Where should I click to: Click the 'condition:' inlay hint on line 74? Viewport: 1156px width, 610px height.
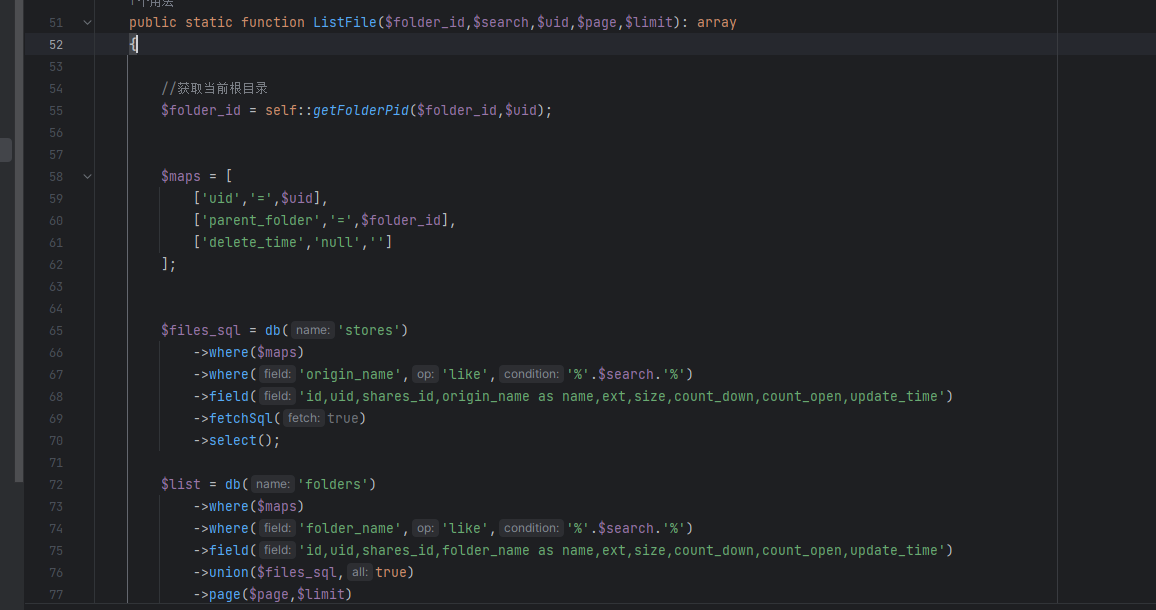[531, 528]
